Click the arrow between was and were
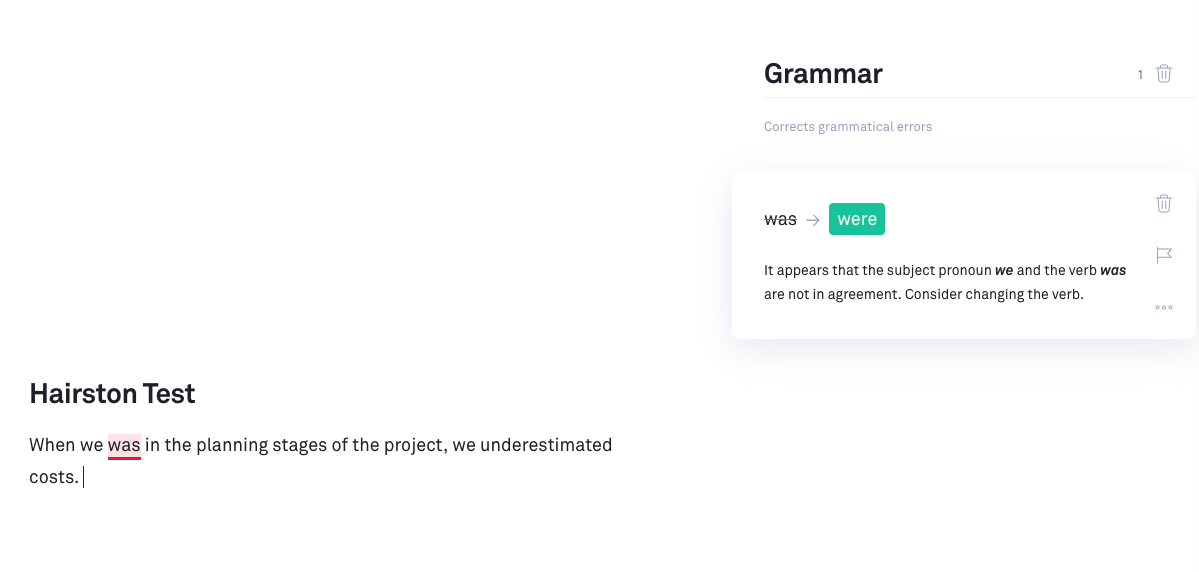This screenshot has width=1199, height=572. click(812, 220)
